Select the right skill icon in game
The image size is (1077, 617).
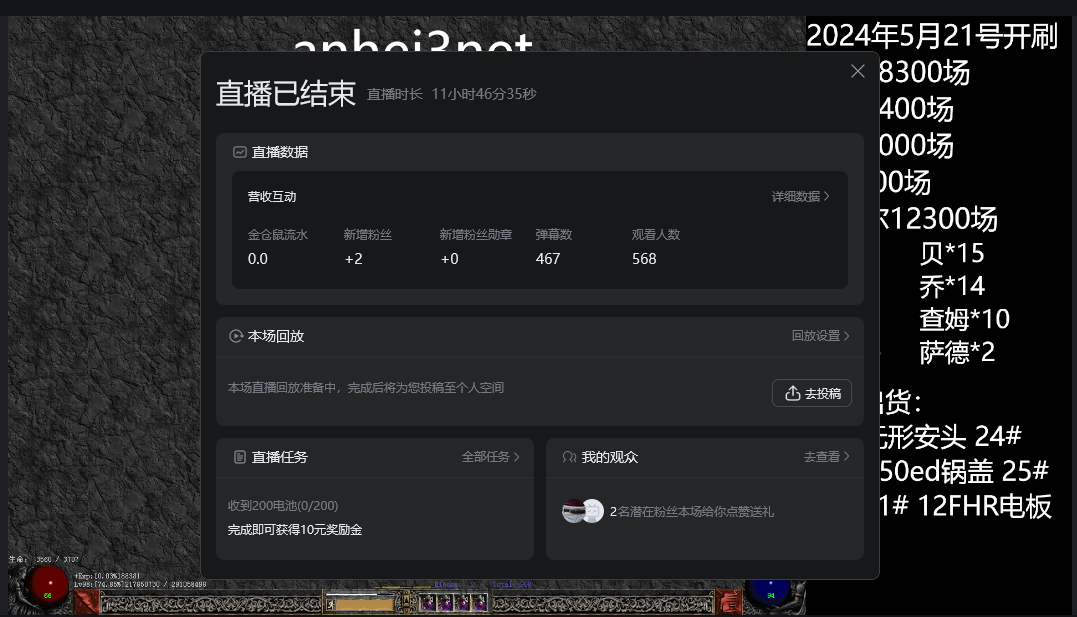click(x=729, y=603)
